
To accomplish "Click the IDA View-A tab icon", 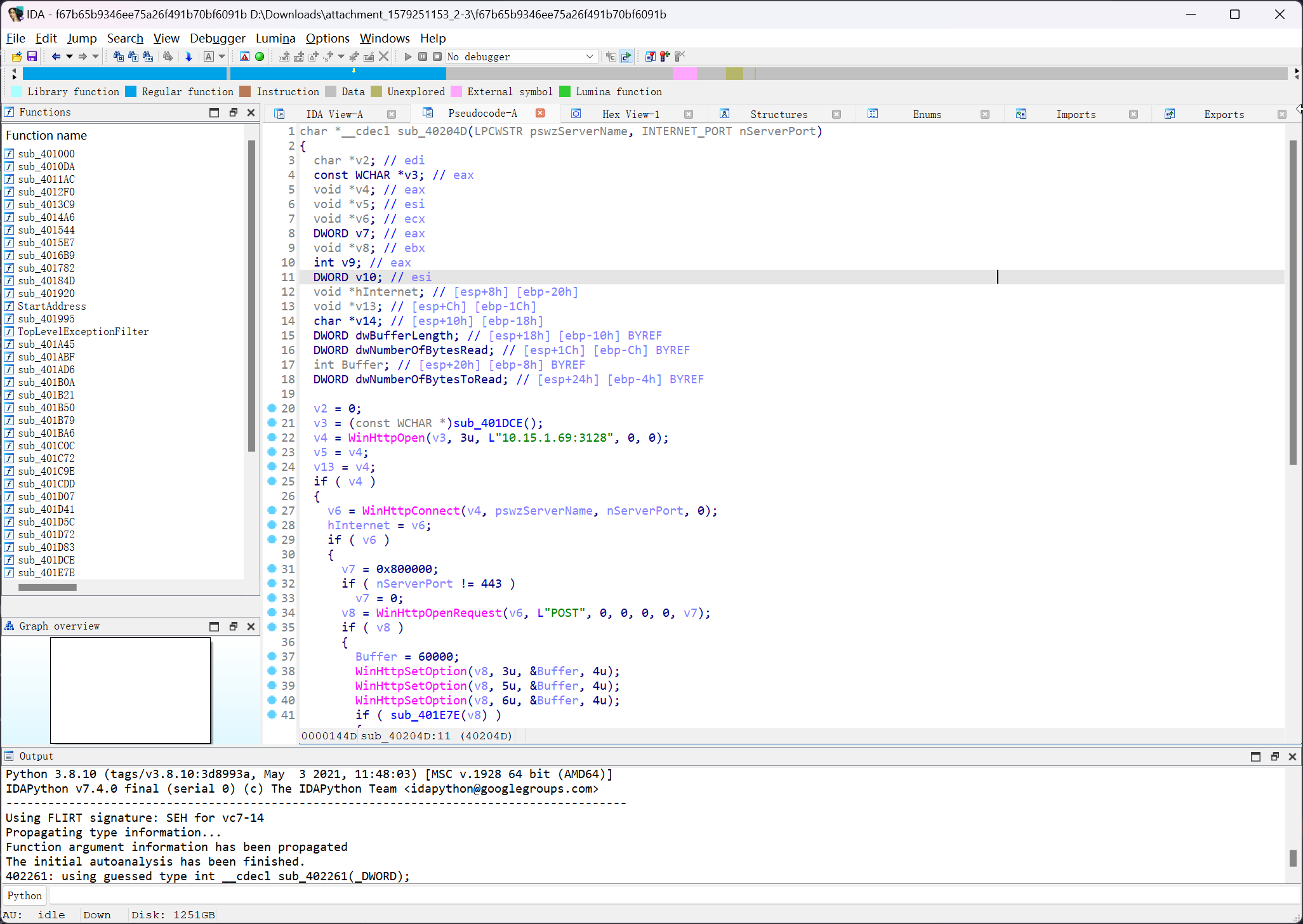I will pyautogui.click(x=279, y=114).
